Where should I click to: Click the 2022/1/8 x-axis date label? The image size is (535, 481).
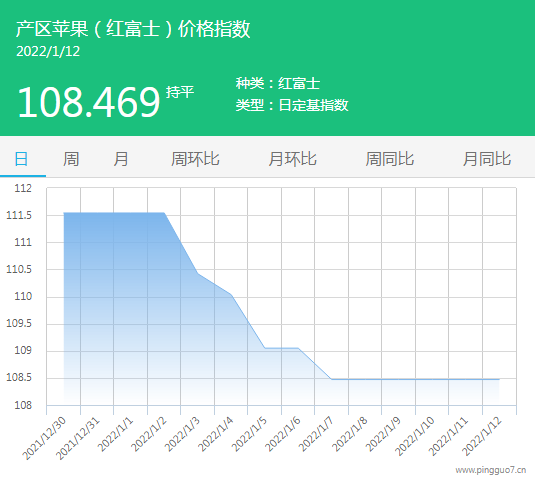point(350,435)
